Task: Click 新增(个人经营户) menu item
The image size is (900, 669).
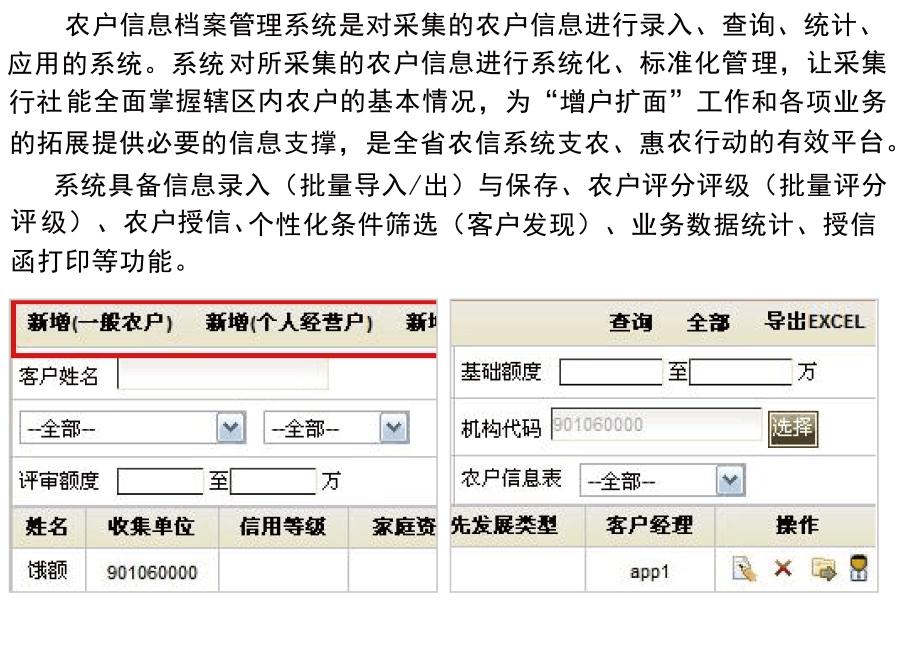Action: click(290, 323)
